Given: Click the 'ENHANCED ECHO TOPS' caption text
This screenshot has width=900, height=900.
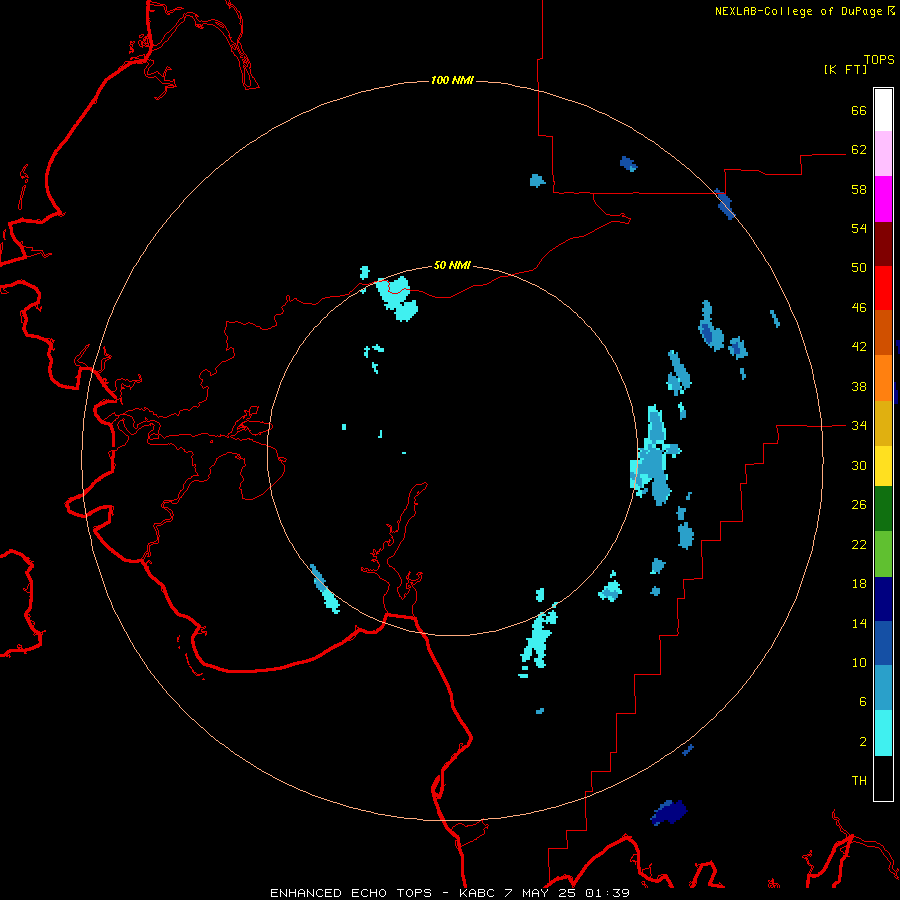Looking at the screenshot, I should (x=351, y=893).
